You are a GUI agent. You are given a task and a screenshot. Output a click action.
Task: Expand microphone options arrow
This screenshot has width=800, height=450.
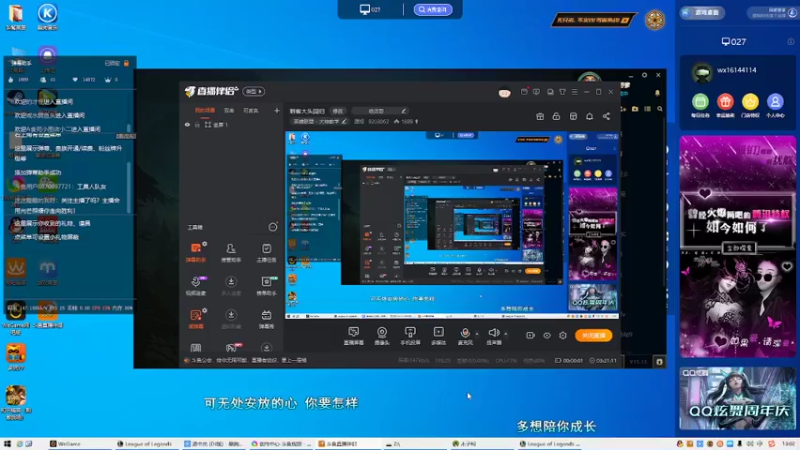[x=477, y=334]
